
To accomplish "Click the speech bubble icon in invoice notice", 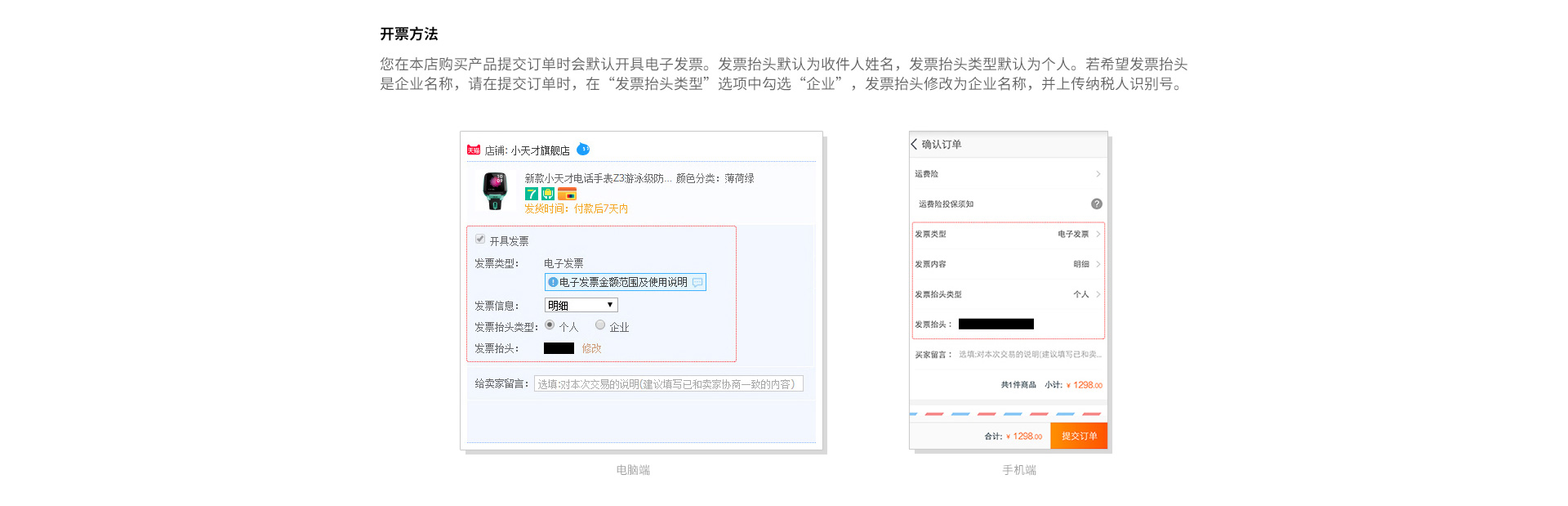I will [697, 282].
